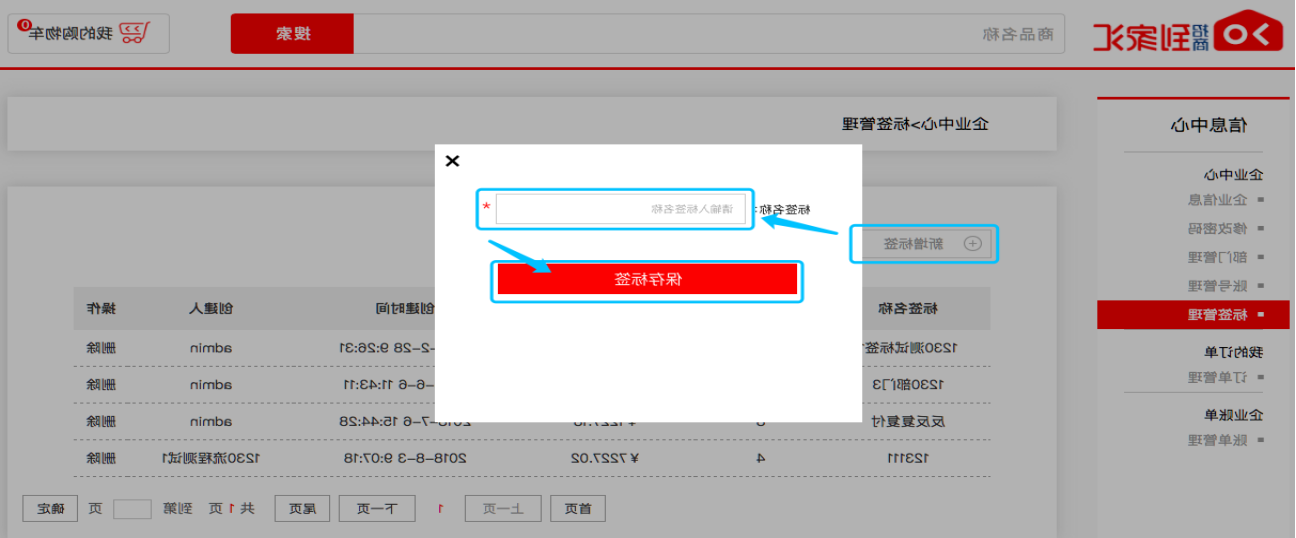Close the add-tag dialog with the X
The image size is (1296, 538).
click(452, 161)
